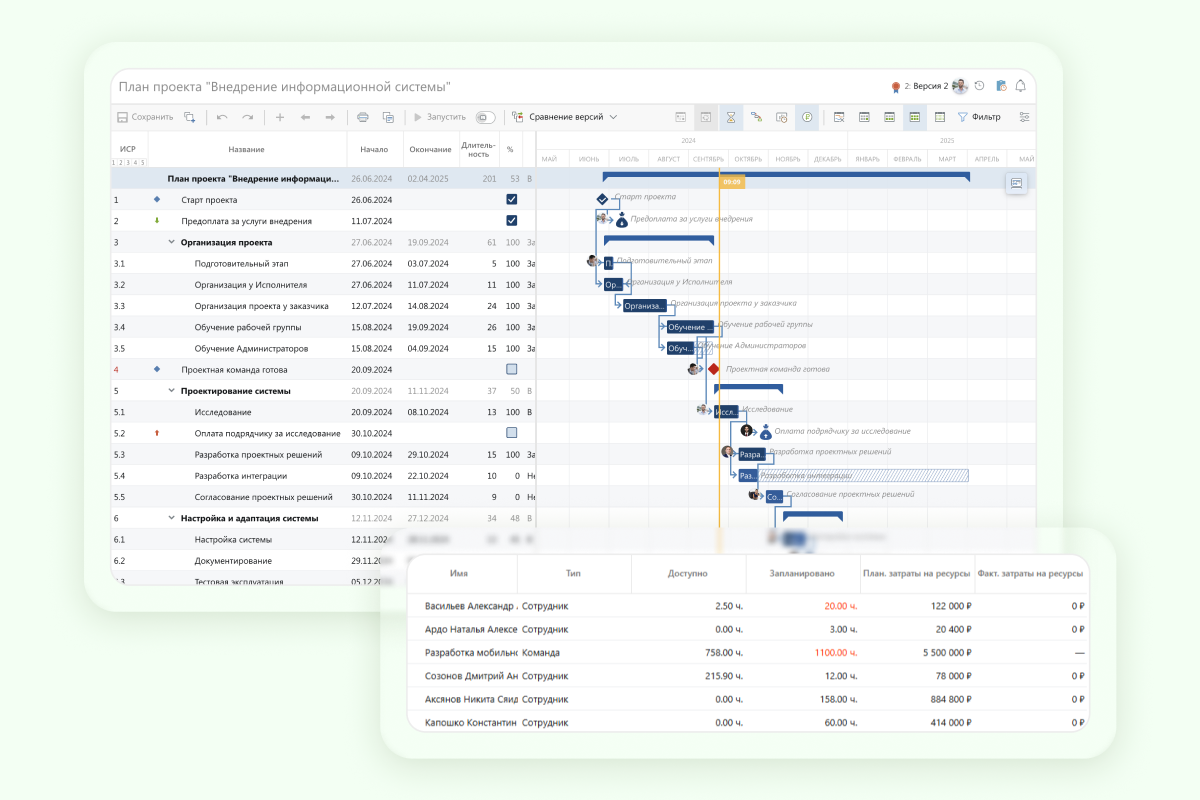The height and width of the screenshot is (800, 1200).
Task: Open the notifications bell icon
Action: pos(1020,86)
